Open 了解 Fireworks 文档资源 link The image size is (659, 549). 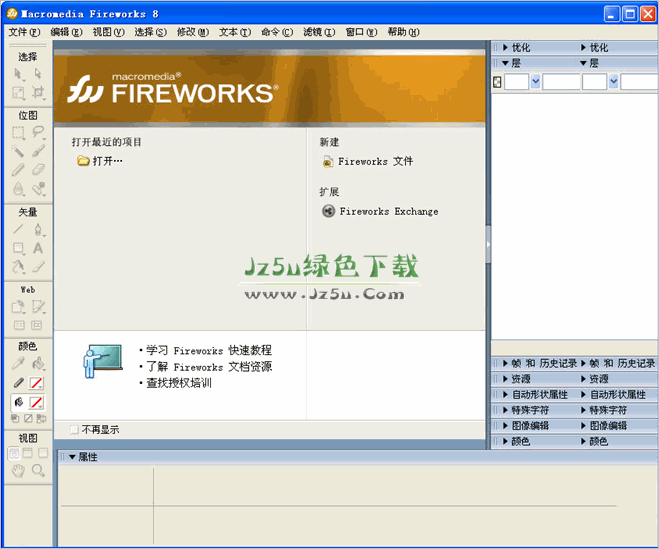[x=209, y=367]
